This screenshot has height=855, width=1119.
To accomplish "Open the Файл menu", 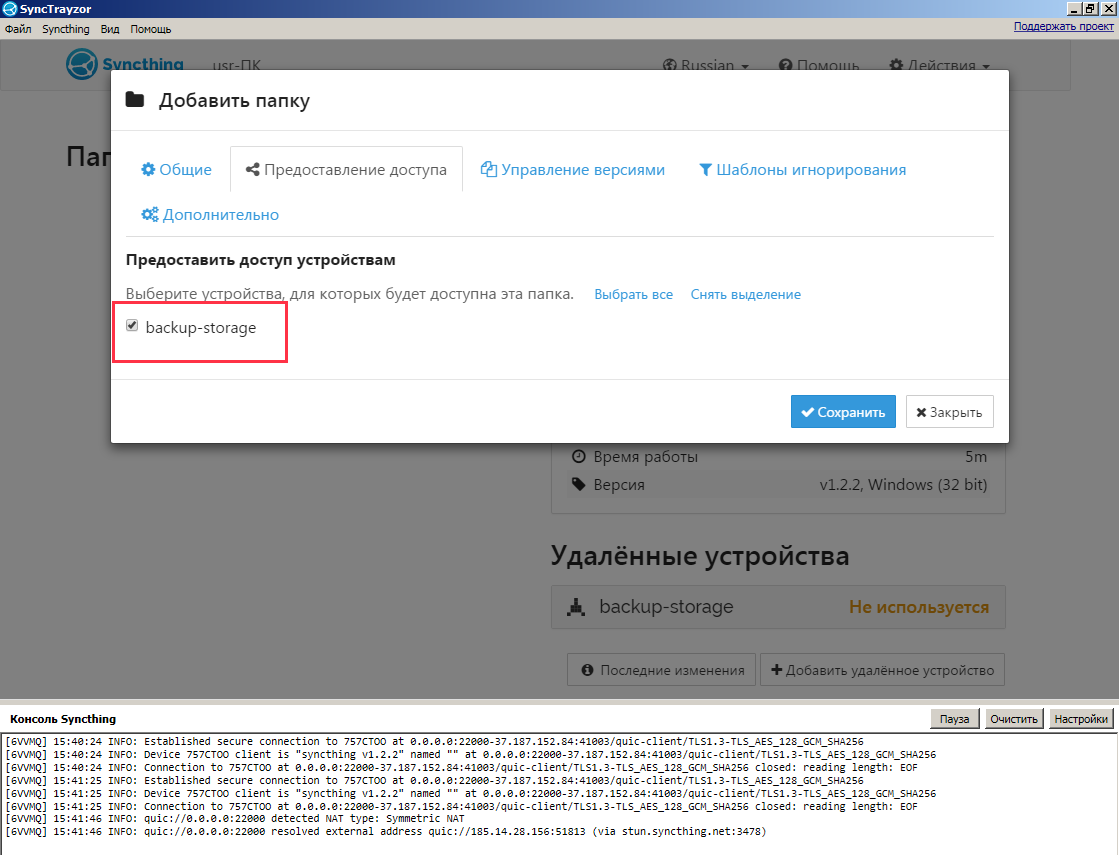I will (18, 29).
